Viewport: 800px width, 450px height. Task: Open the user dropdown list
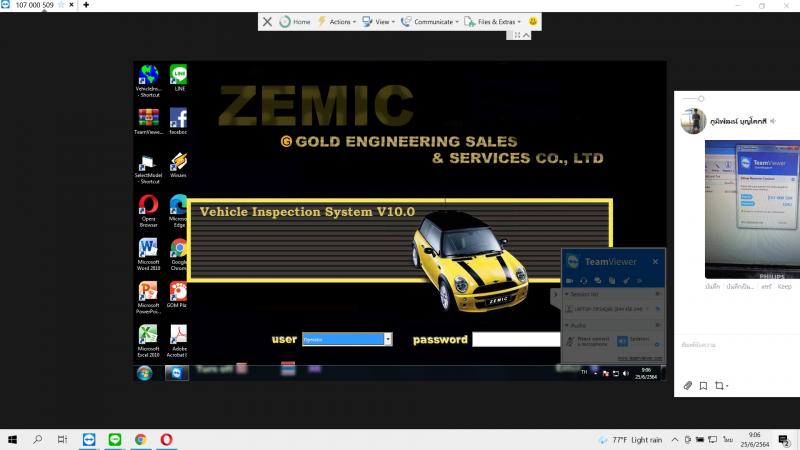(388, 339)
